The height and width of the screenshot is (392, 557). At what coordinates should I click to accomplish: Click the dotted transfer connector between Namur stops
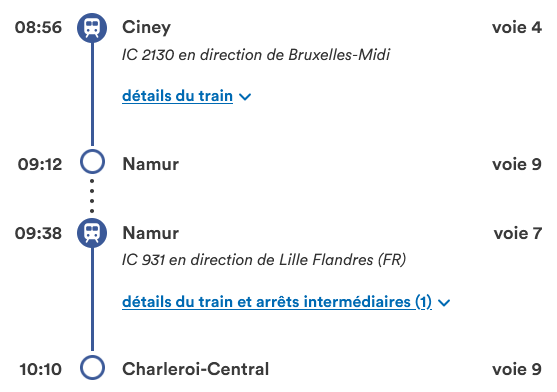click(x=92, y=196)
